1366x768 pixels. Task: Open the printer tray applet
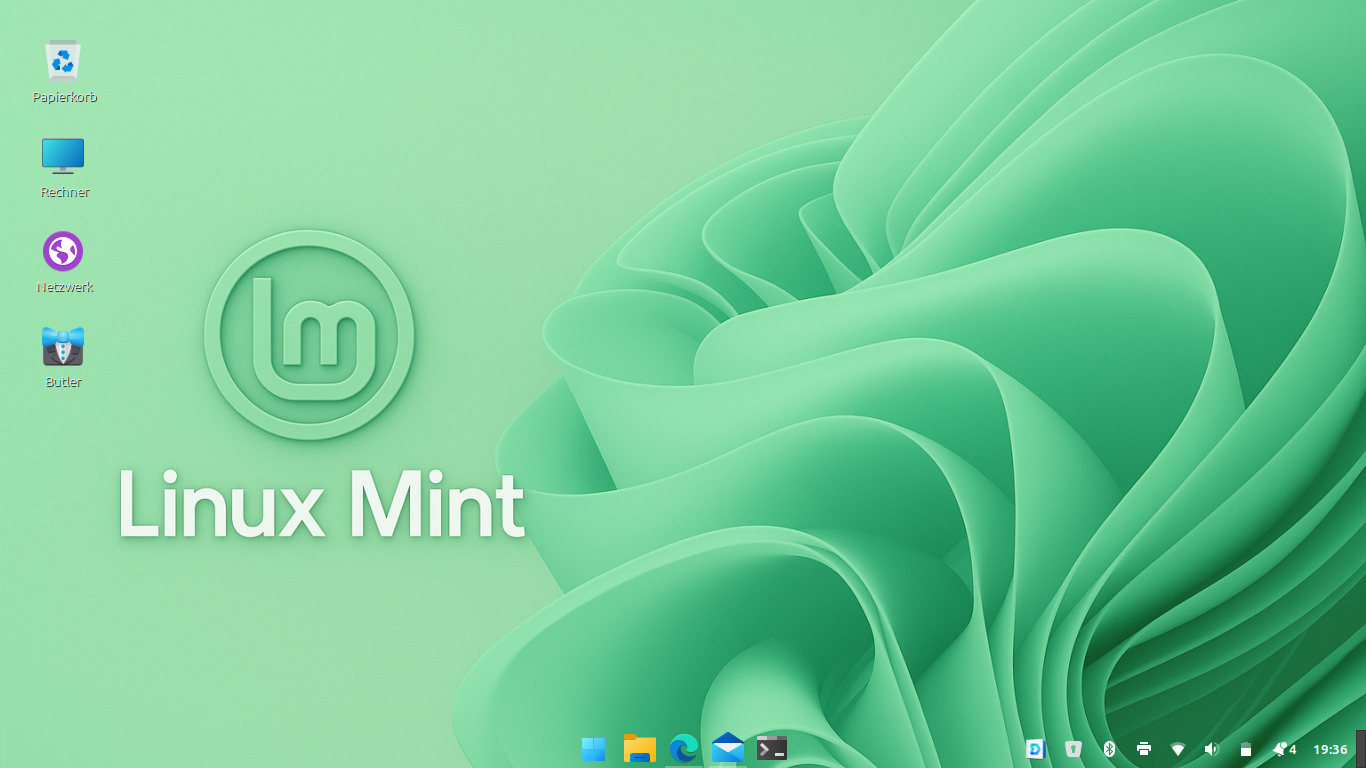click(1144, 749)
